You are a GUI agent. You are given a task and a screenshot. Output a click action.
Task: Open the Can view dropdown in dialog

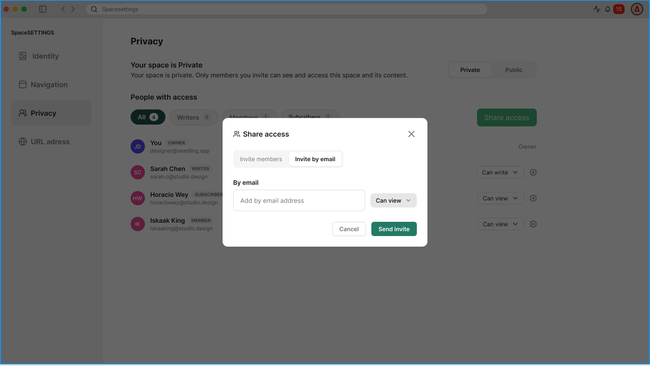pos(393,200)
